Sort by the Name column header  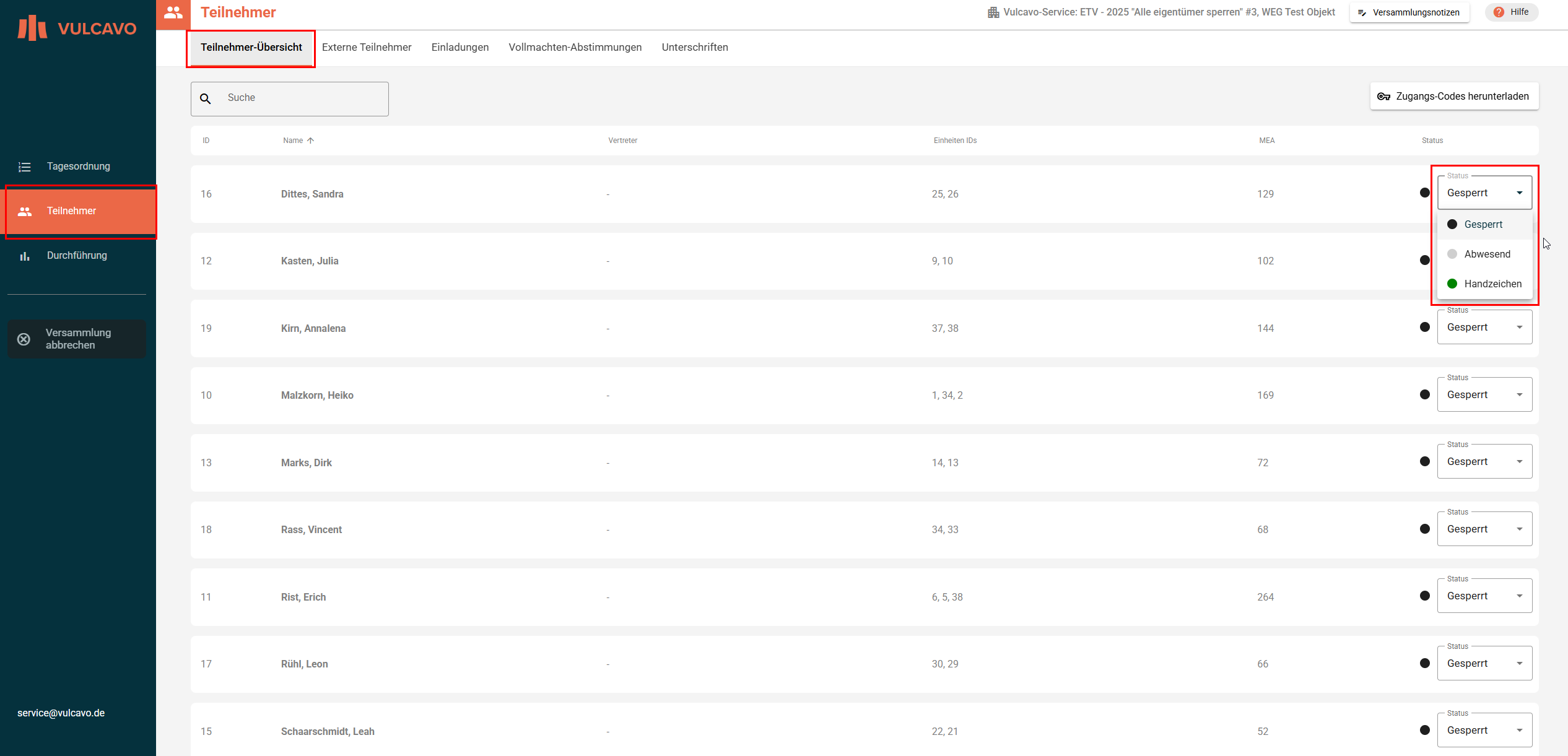click(x=293, y=141)
